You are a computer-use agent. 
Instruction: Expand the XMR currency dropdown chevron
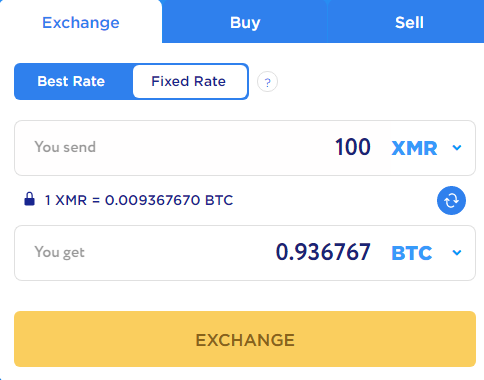pyautogui.click(x=457, y=147)
